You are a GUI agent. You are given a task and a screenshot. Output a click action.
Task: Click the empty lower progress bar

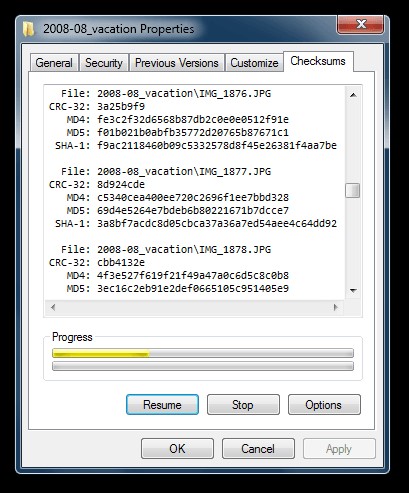[203, 366]
